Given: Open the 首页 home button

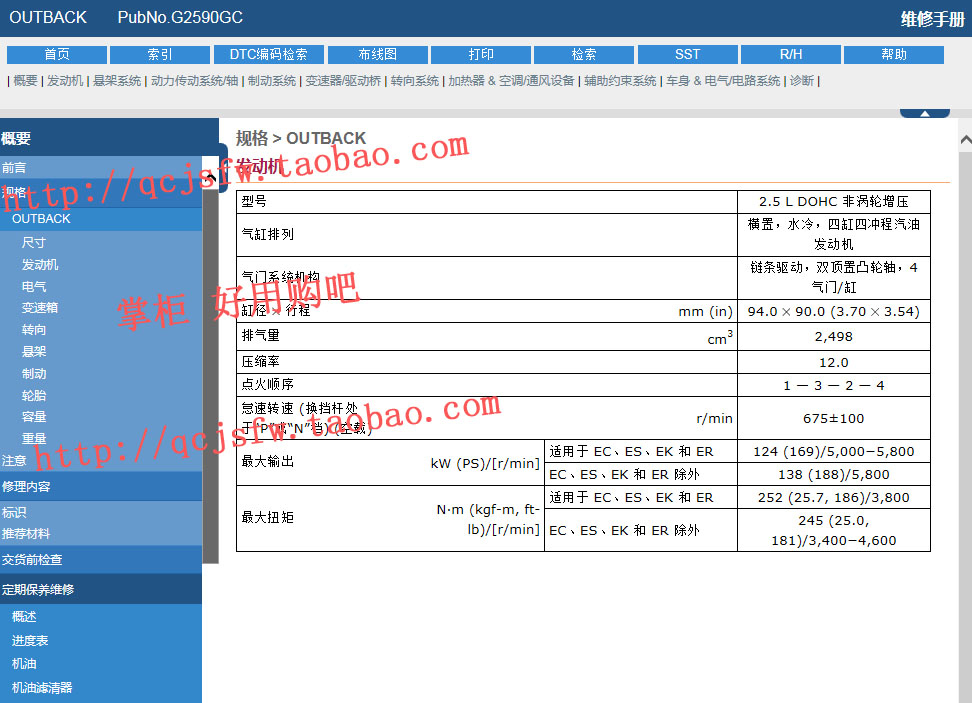Looking at the screenshot, I should (x=57, y=55).
